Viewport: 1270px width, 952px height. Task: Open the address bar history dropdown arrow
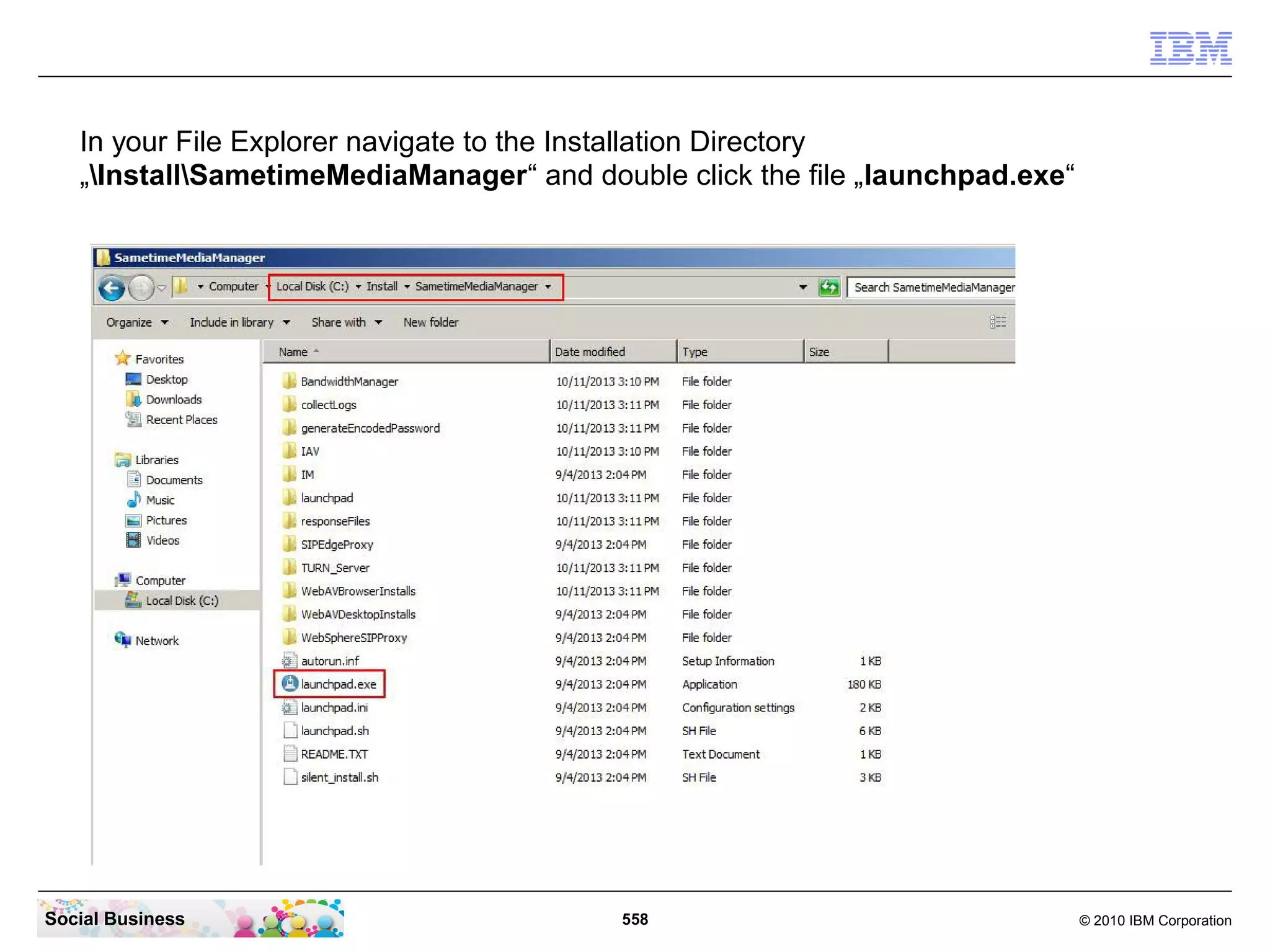[803, 287]
